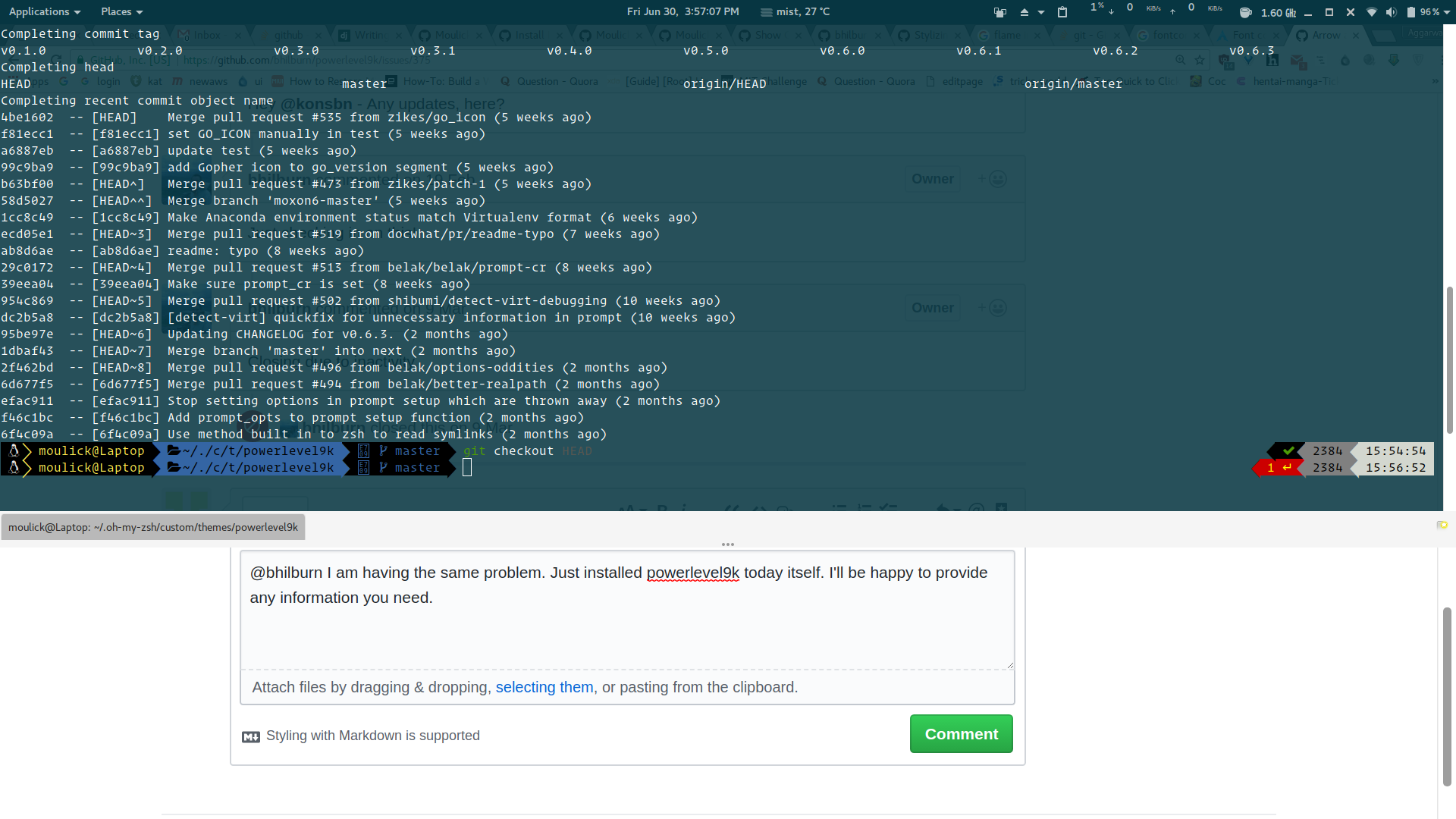Click the browser page vertical scrollbar

[x=1447, y=696]
